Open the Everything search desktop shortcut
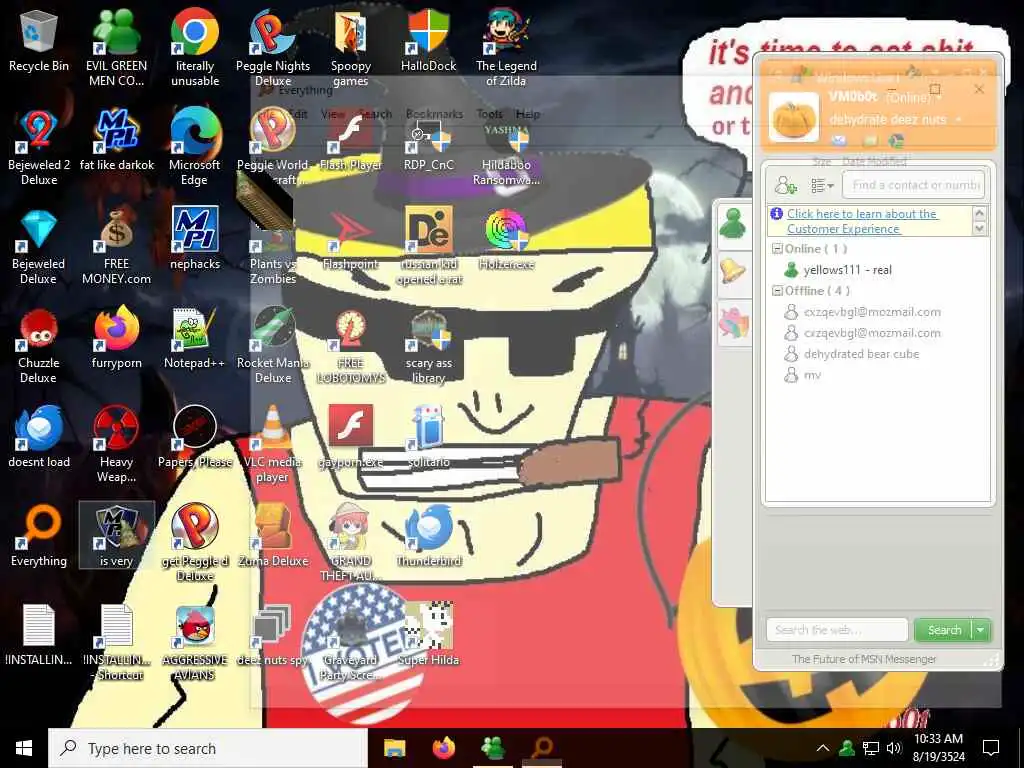The height and width of the screenshot is (768, 1024). pos(39,537)
